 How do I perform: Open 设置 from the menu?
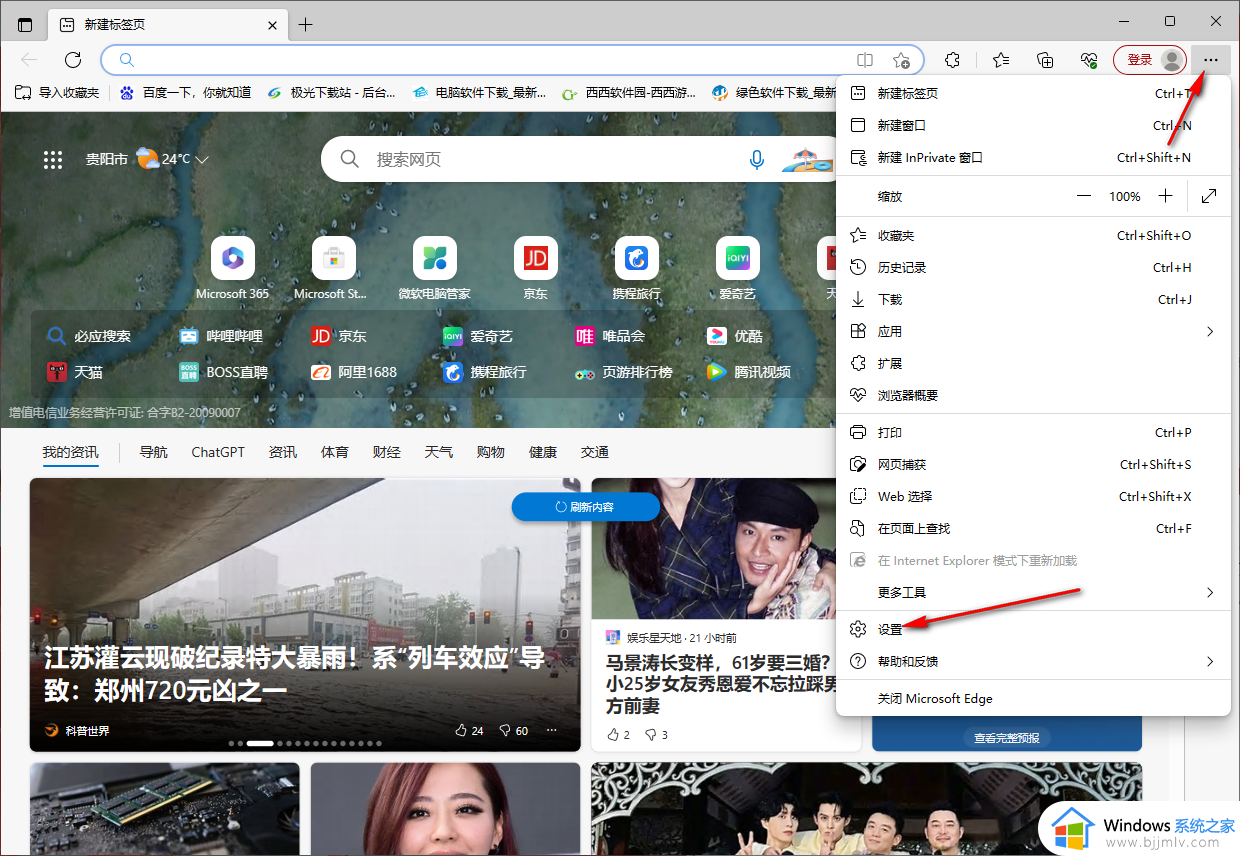coord(1033,629)
